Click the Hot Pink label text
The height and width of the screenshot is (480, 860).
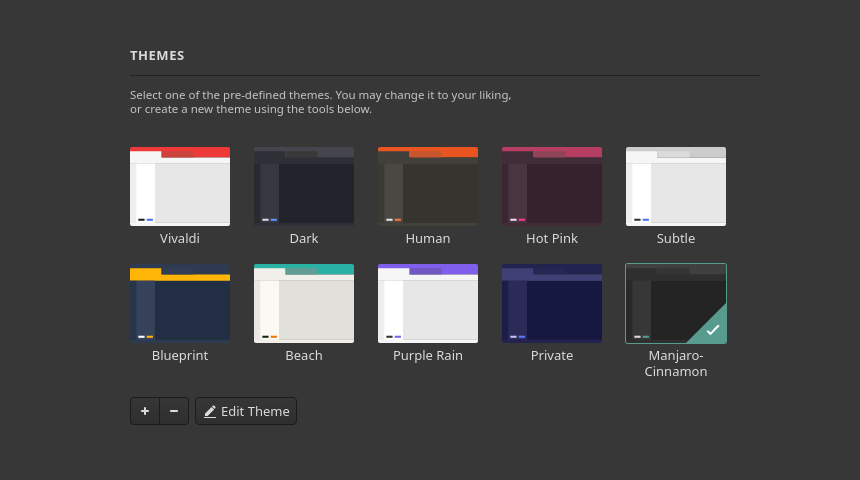pos(552,239)
